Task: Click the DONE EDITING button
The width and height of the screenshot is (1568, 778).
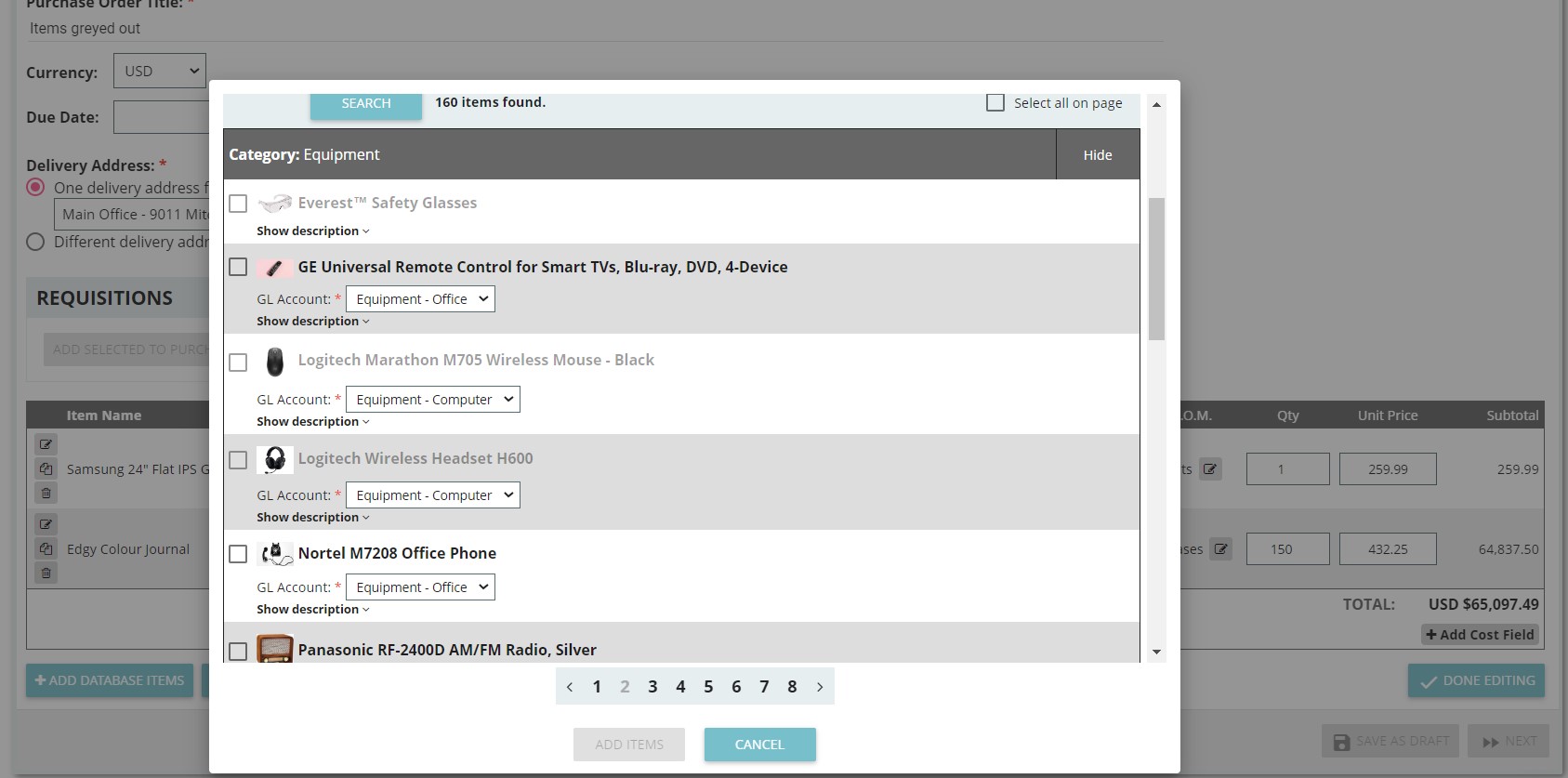Action: coord(1476,680)
